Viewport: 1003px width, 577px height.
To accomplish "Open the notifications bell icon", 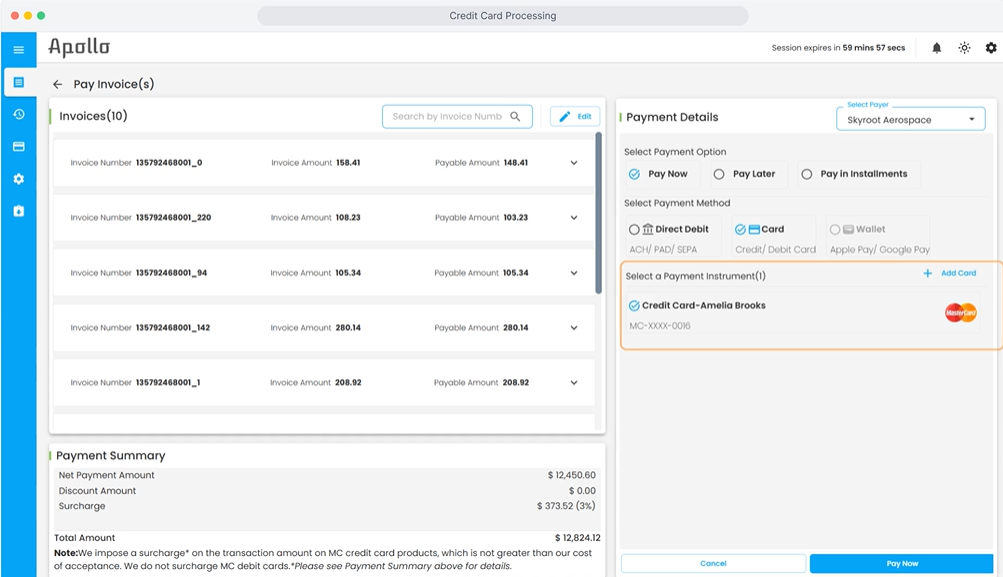I will pos(937,48).
